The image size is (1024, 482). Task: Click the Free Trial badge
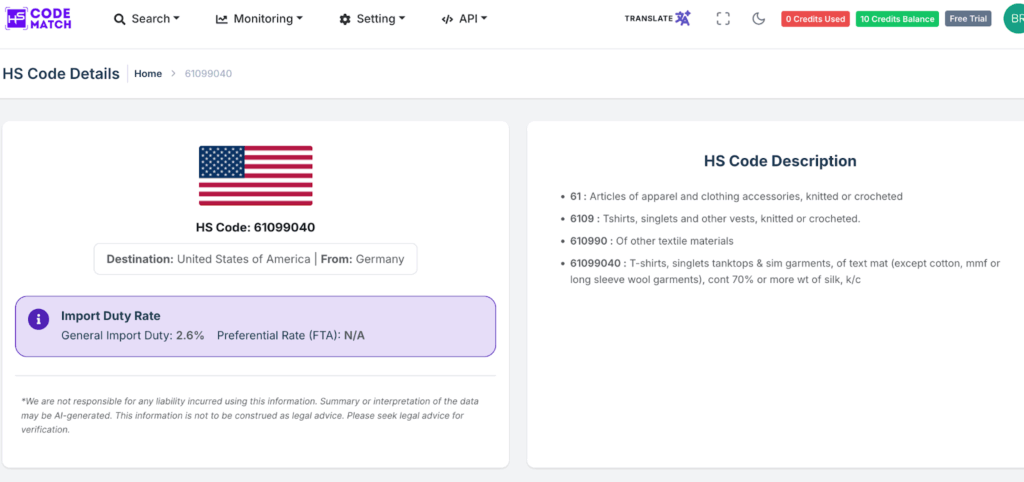[968, 19]
